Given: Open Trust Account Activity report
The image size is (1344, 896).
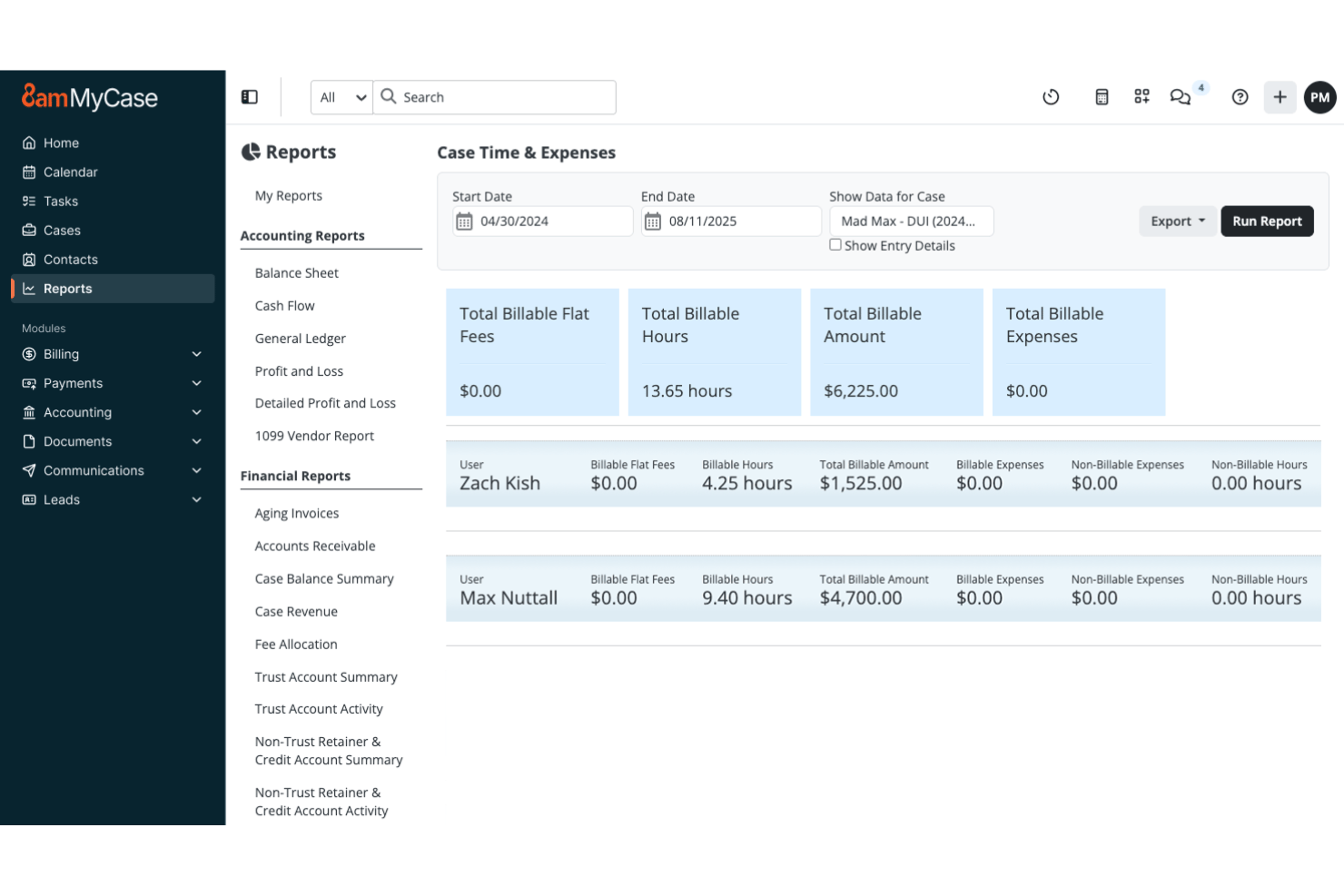Looking at the screenshot, I should 319,709.
